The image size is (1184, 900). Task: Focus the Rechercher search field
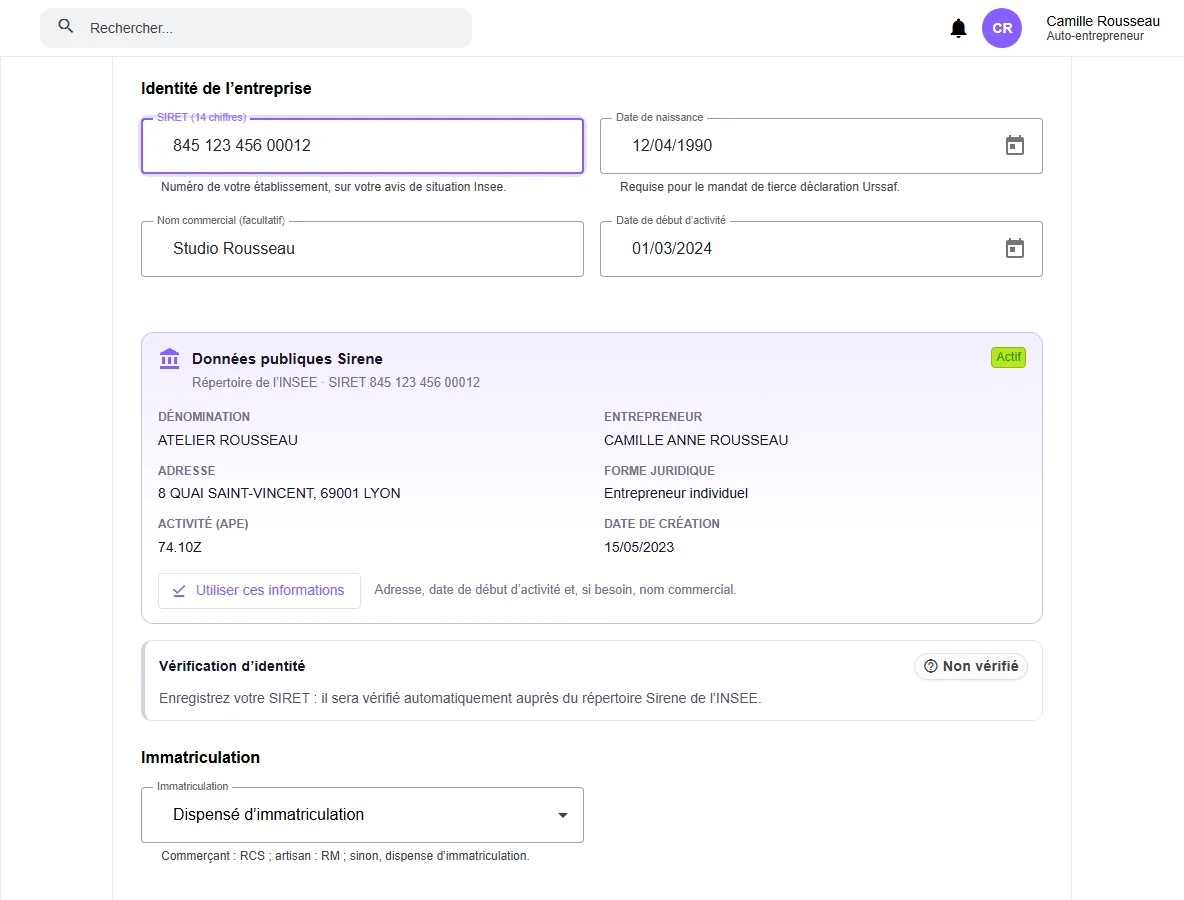pyautogui.click(x=256, y=28)
